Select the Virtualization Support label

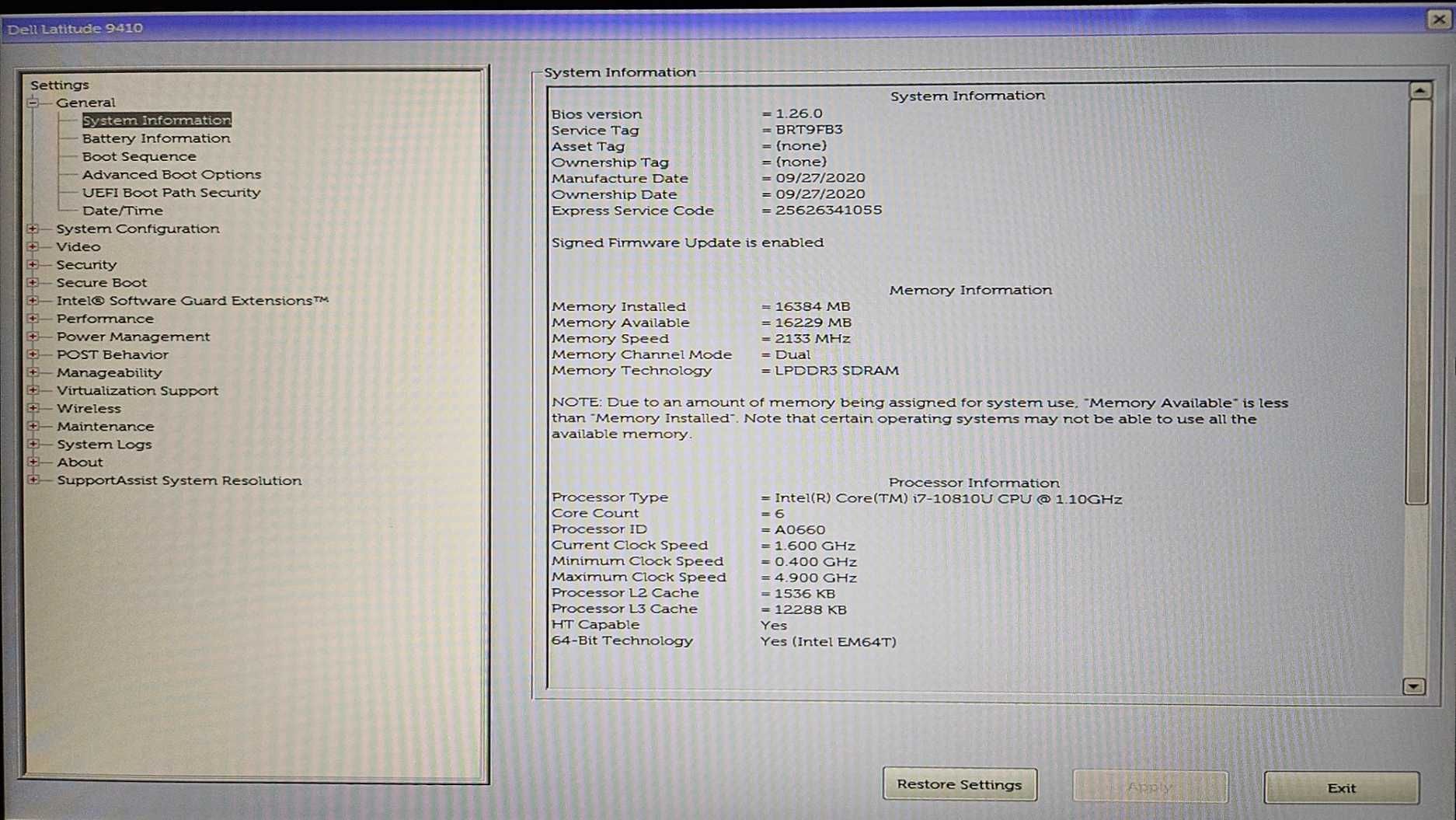[138, 390]
